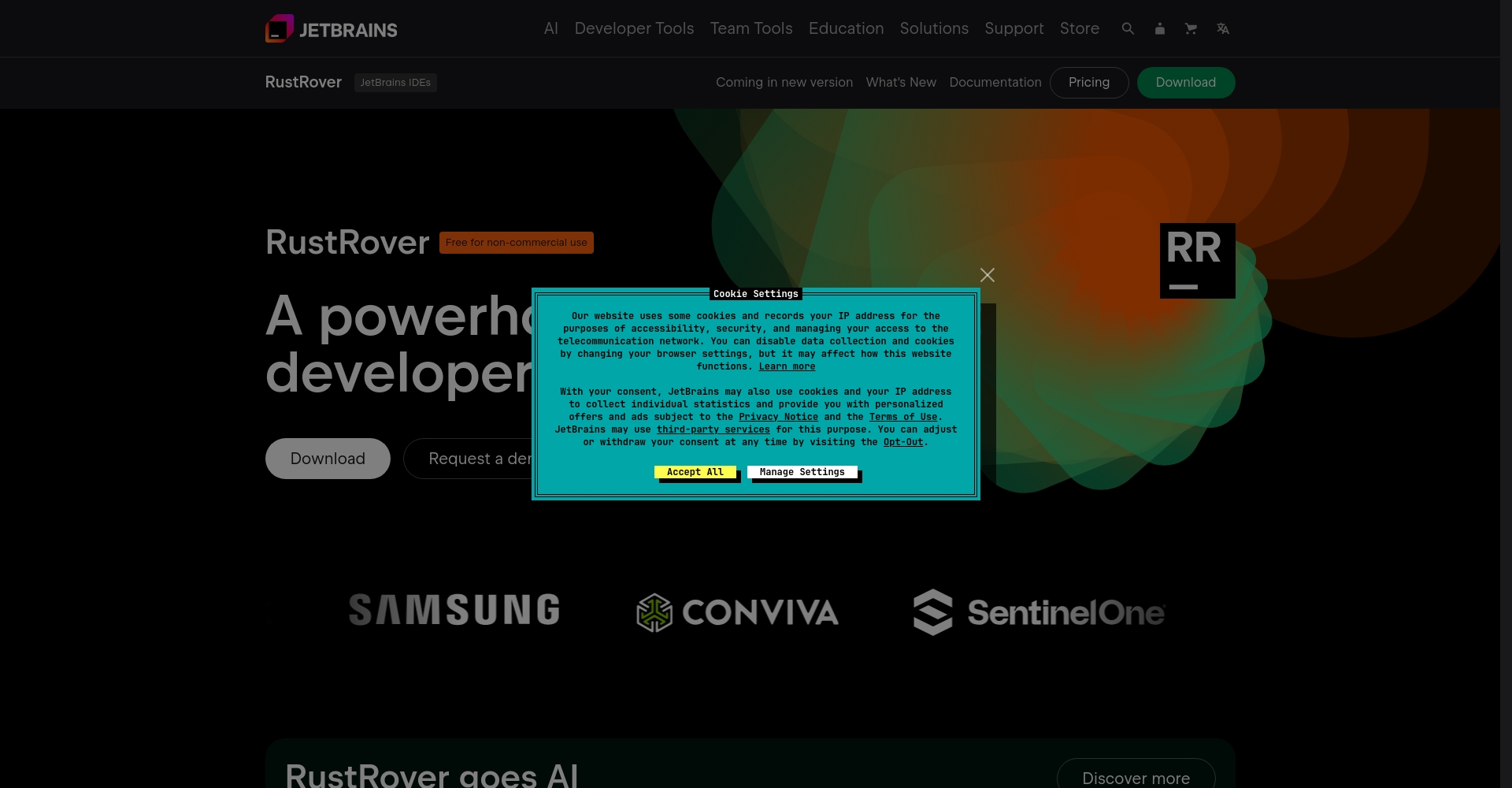Open the account profile icon
Viewport: 1512px width, 788px height.
(x=1159, y=28)
